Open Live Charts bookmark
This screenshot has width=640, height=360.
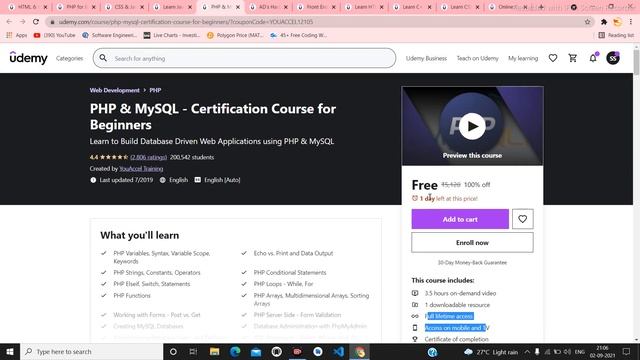point(171,35)
